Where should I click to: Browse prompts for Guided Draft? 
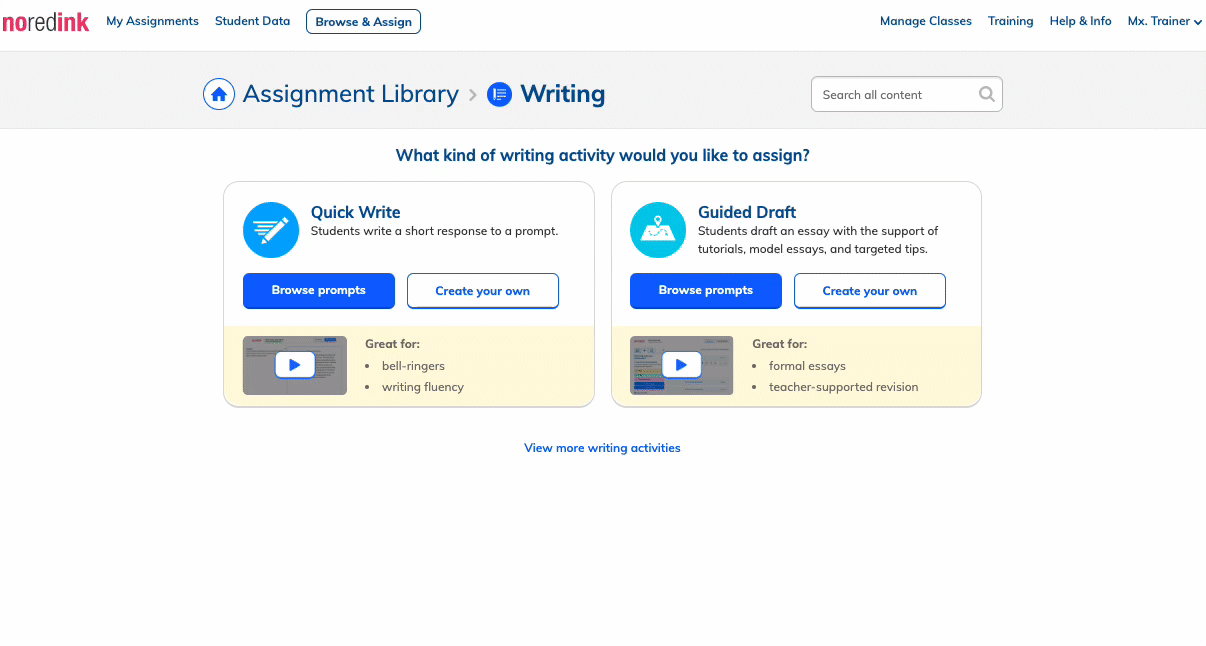(706, 291)
